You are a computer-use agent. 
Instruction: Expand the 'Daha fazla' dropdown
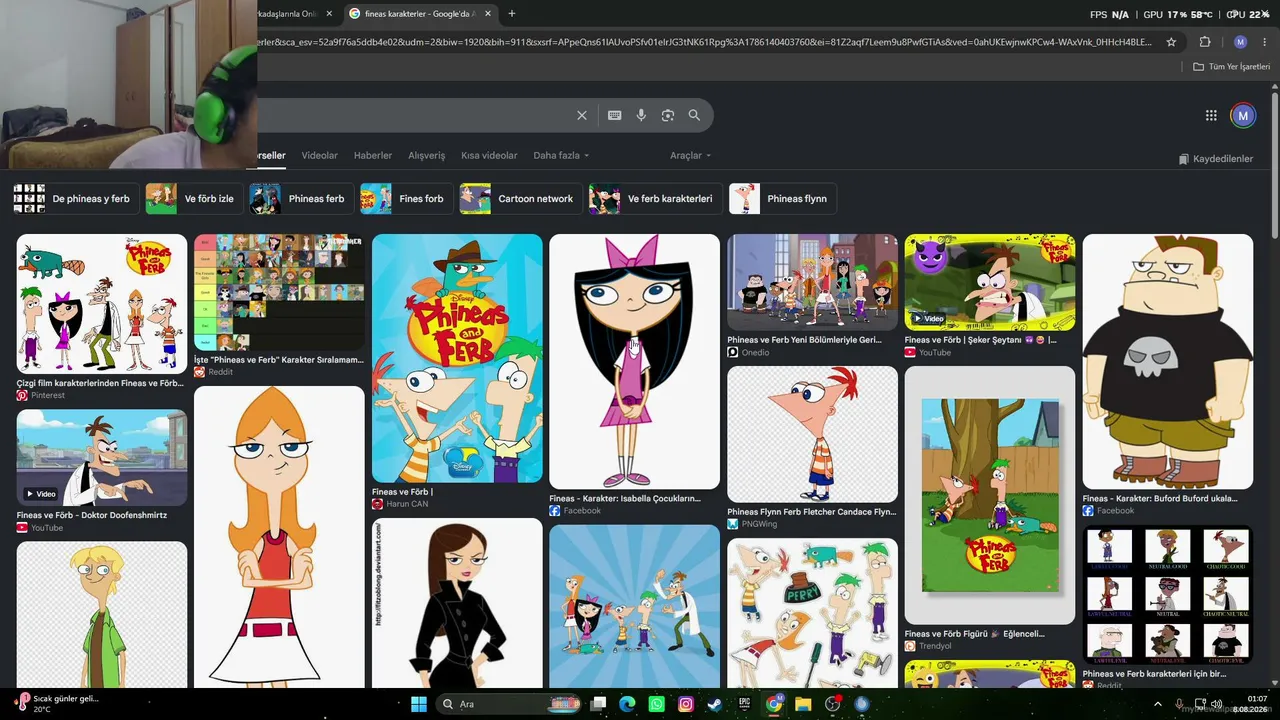561,156
